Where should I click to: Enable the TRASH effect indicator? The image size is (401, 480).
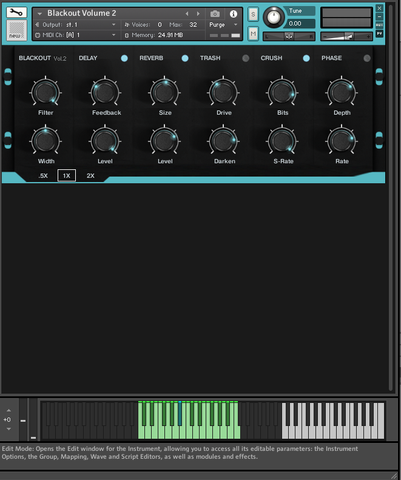click(x=246, y=58)
